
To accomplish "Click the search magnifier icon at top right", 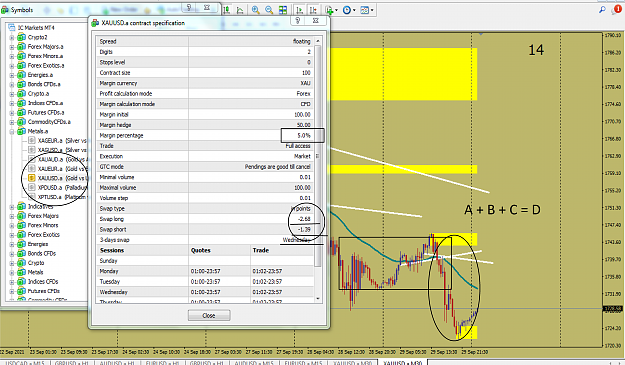I will [x=602, y=10].
